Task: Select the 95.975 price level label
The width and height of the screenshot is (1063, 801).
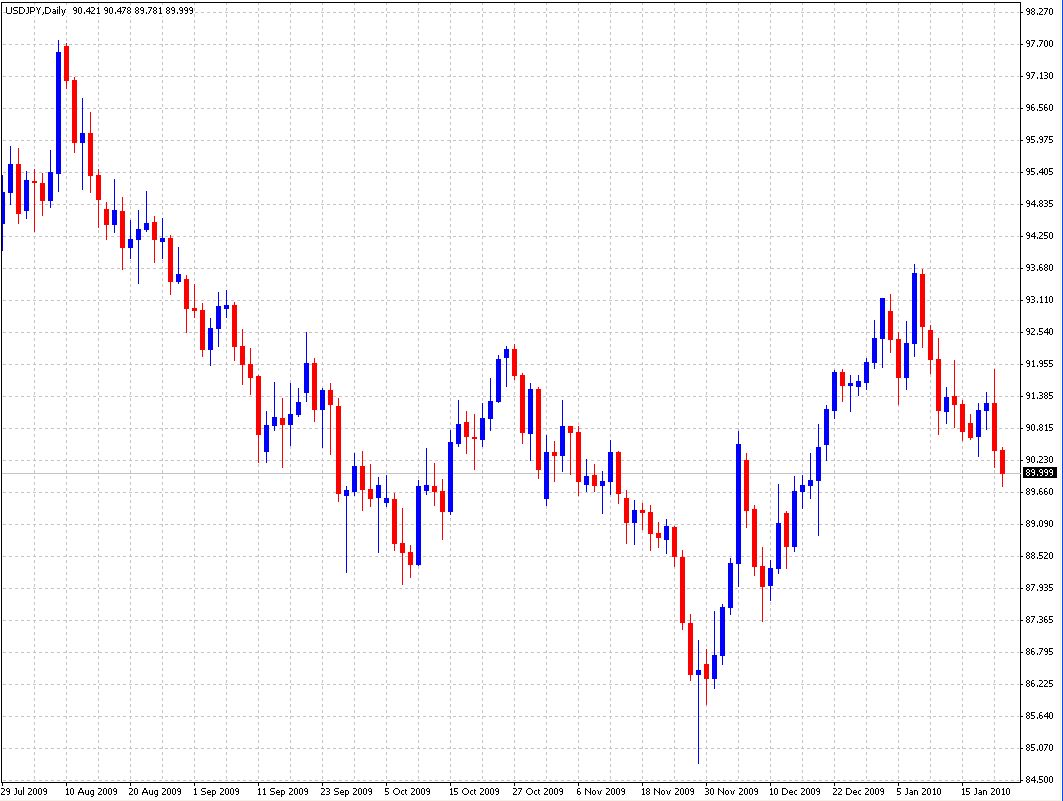Action: [1039, 140]
